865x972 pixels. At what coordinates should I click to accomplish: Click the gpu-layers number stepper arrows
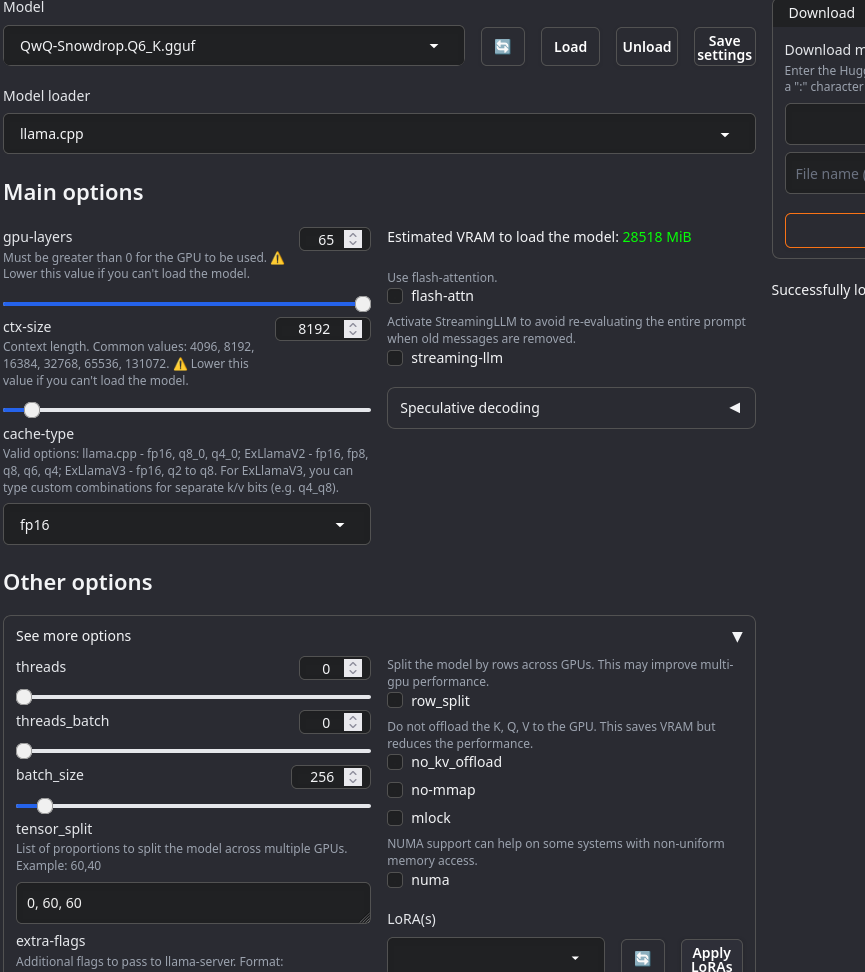pyautogui.click(x=352, y=239)
